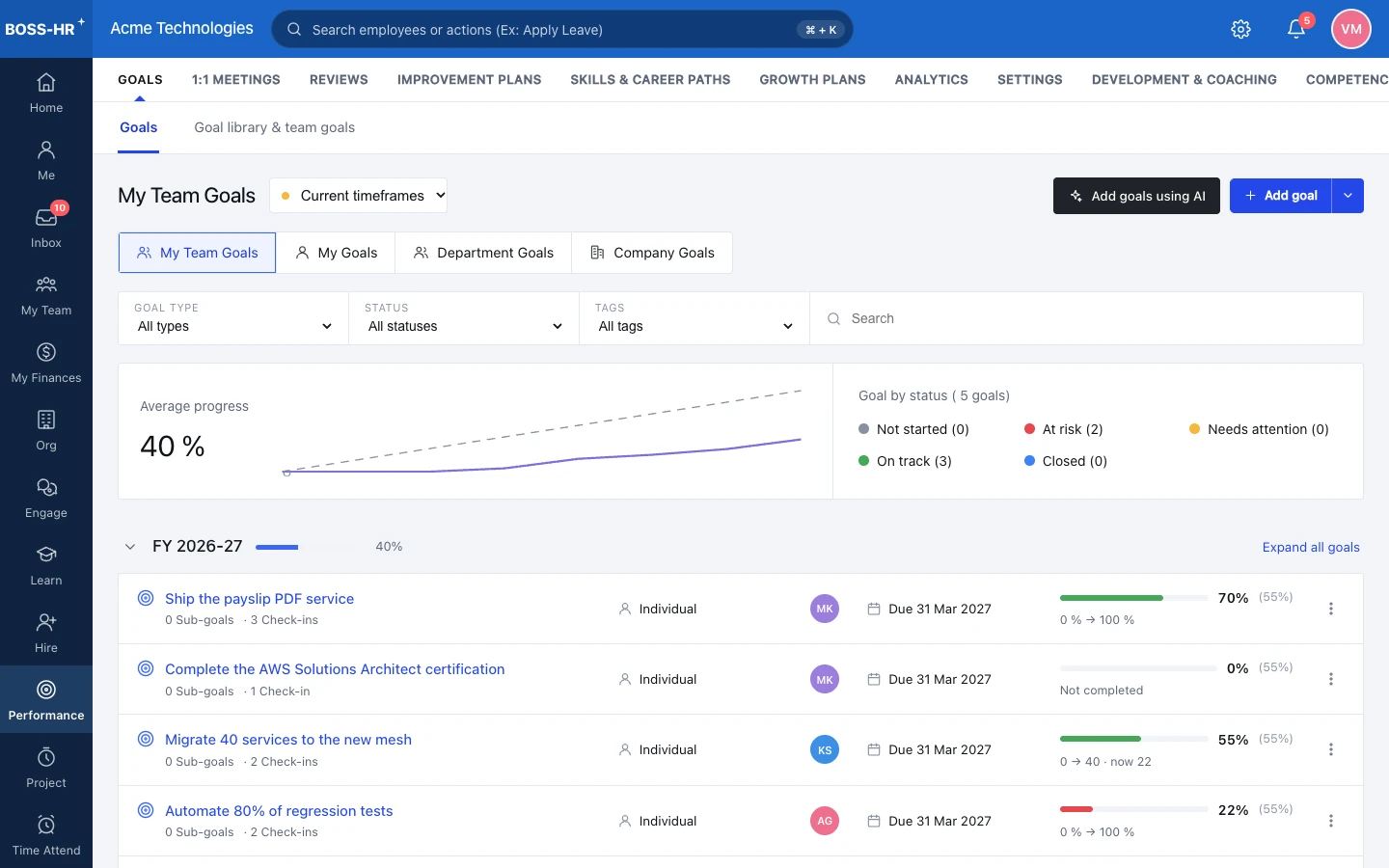Open kebab menu for Migrate 40 services goal
The width and height of the screenshot is (1389, 868).
click(x=1331, y=749)
